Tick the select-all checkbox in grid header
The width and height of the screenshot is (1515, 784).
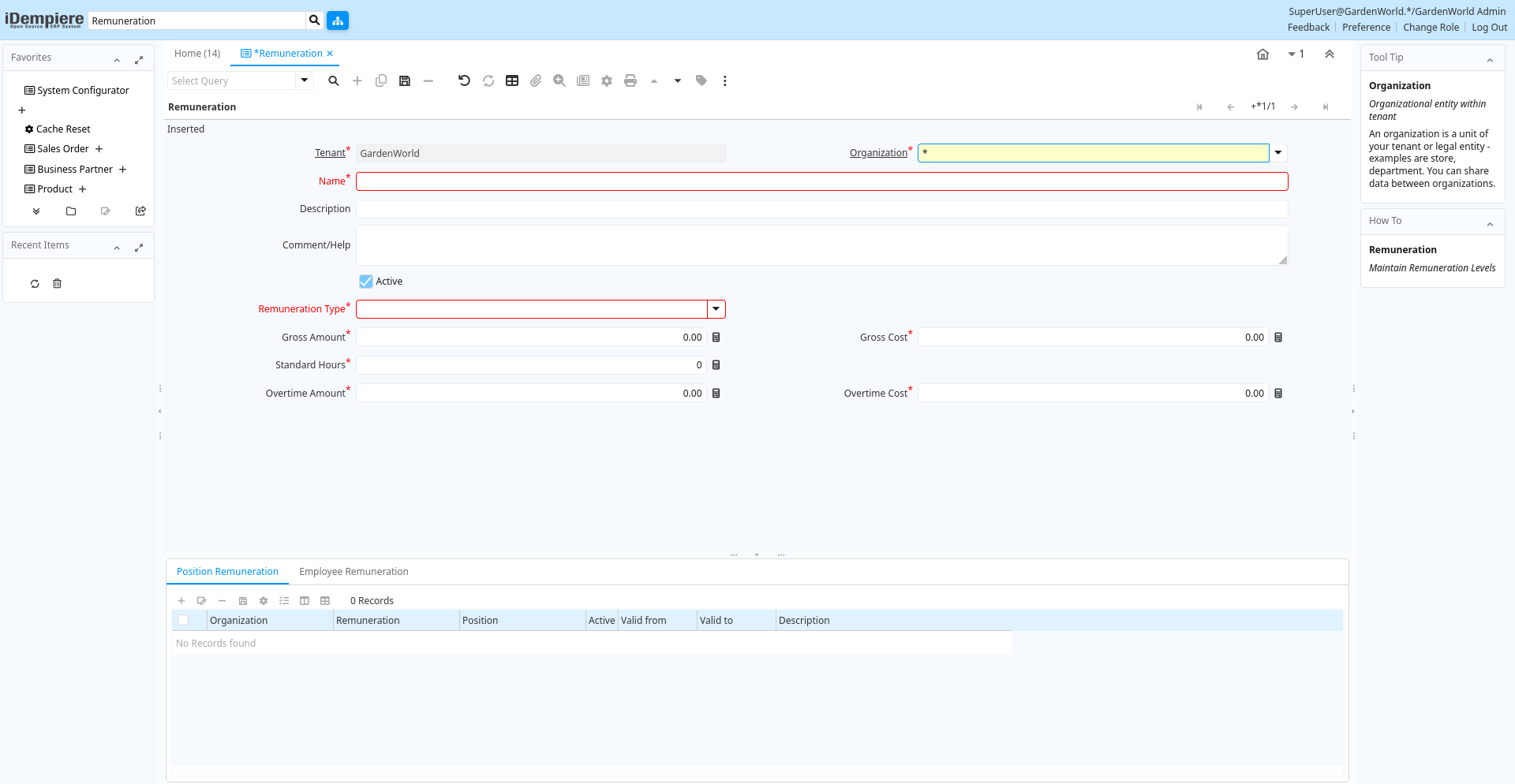coord(183,621)
